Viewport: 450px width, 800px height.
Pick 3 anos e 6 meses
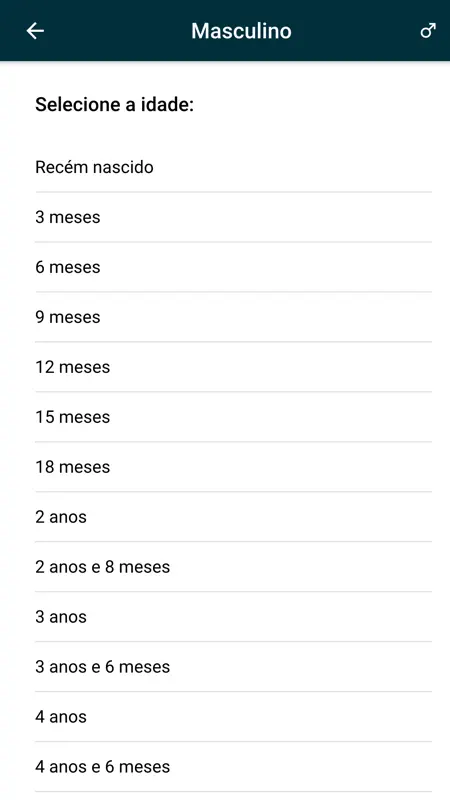click(234, 667)
